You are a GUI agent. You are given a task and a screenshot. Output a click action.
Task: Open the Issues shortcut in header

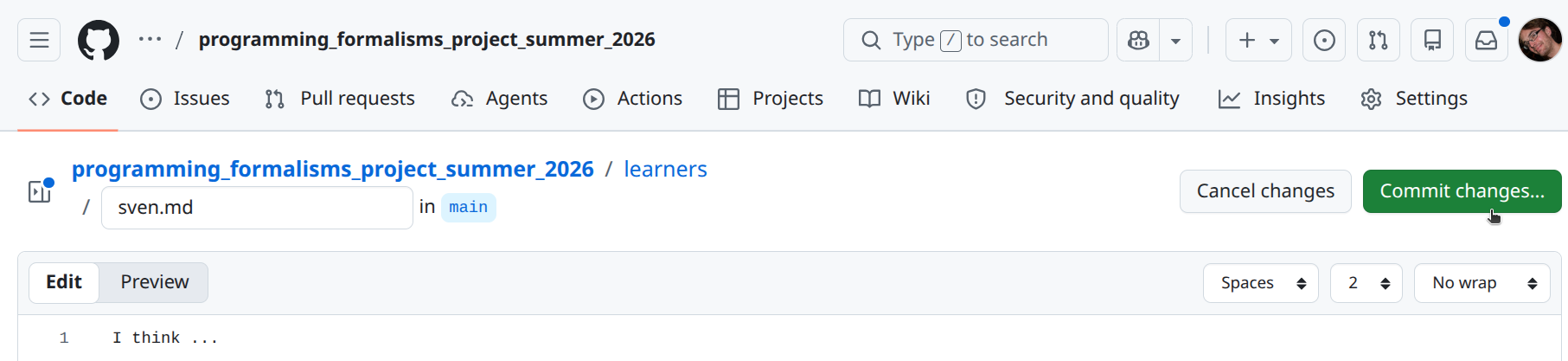(1324, 40)
